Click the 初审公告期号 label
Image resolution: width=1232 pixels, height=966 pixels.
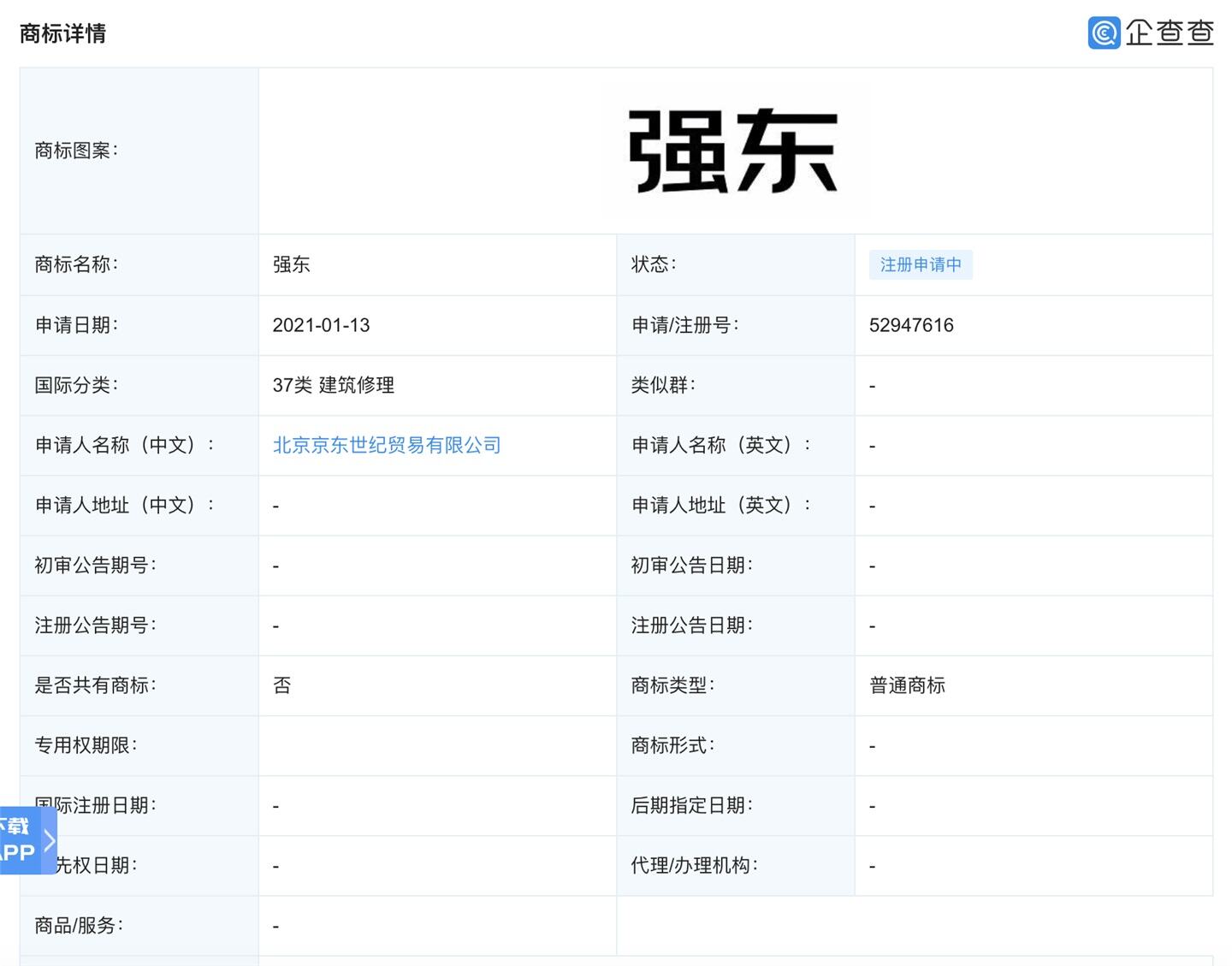click(x=95, y=565)
